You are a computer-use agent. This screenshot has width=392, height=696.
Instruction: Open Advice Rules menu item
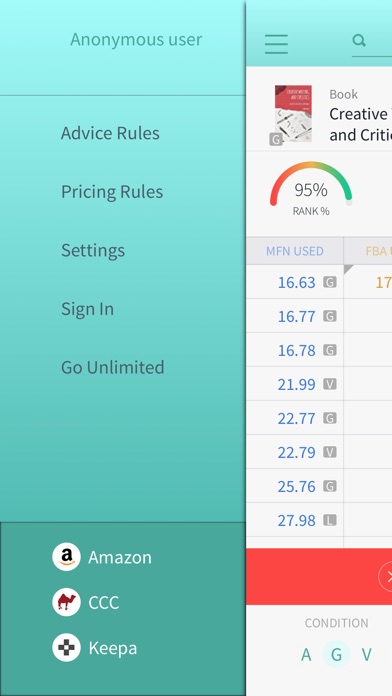pos(110,133)
